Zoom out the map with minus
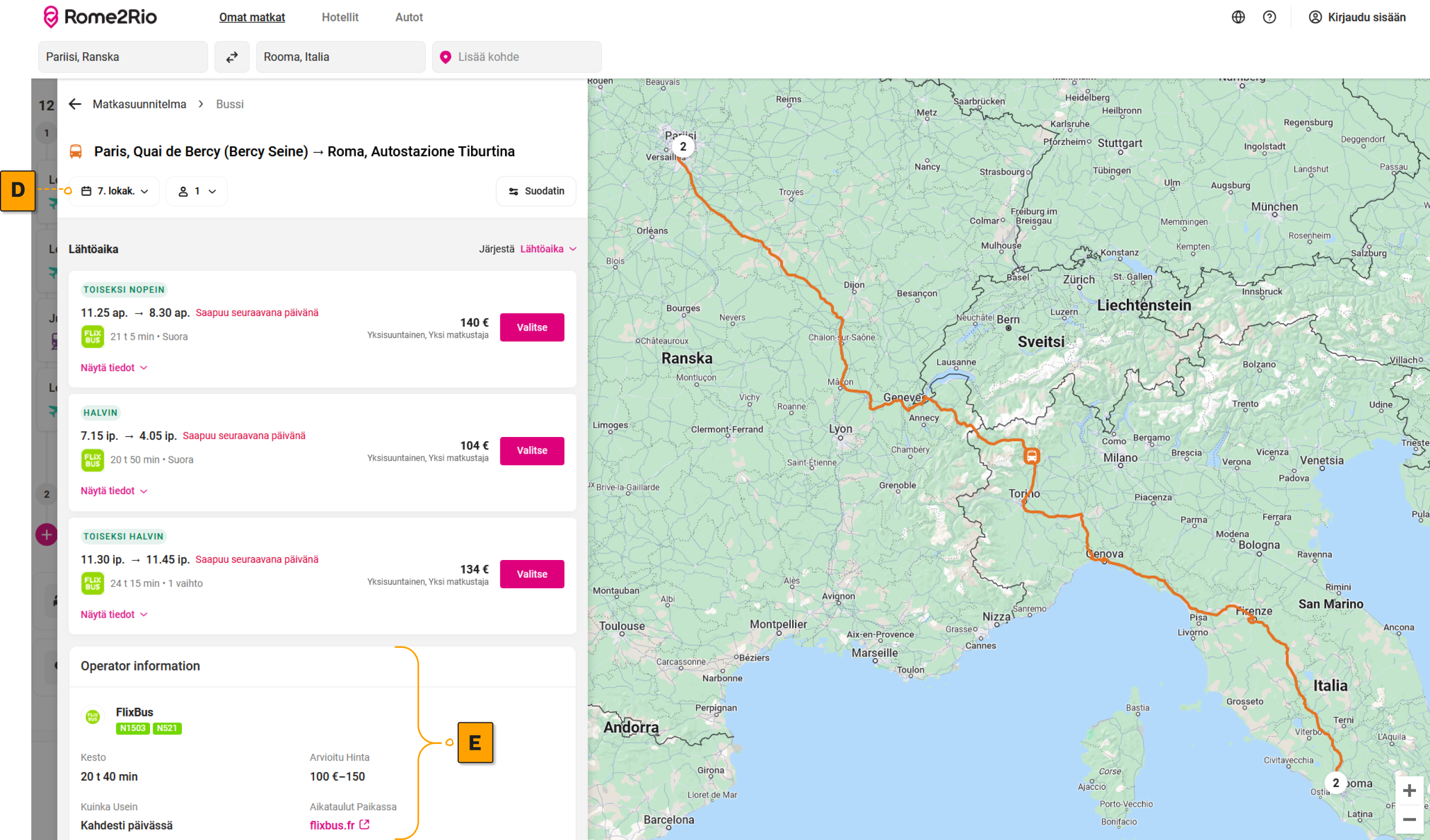The width and height of the screenshot is (1430, 840). (x=1409, y=819)
